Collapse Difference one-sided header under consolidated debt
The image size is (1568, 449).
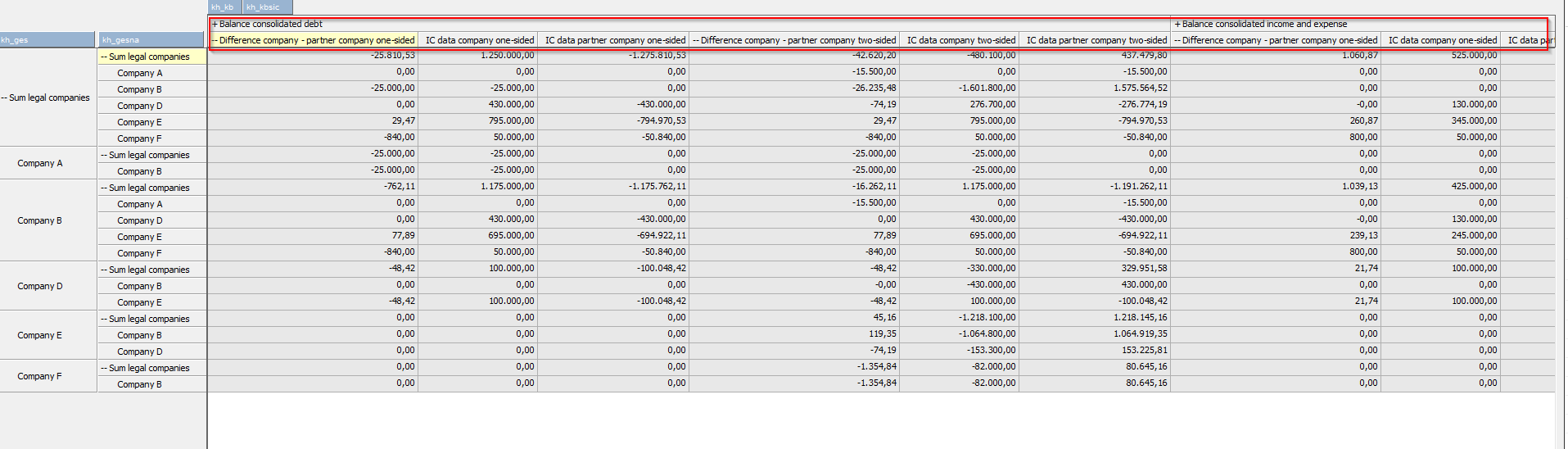tap(215, 40)
